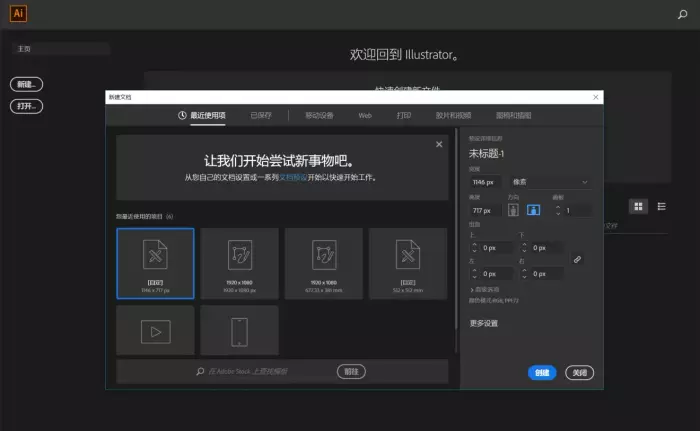Switch to the 最近使用项 tab

pyautogui.click(x=208, y=115)
